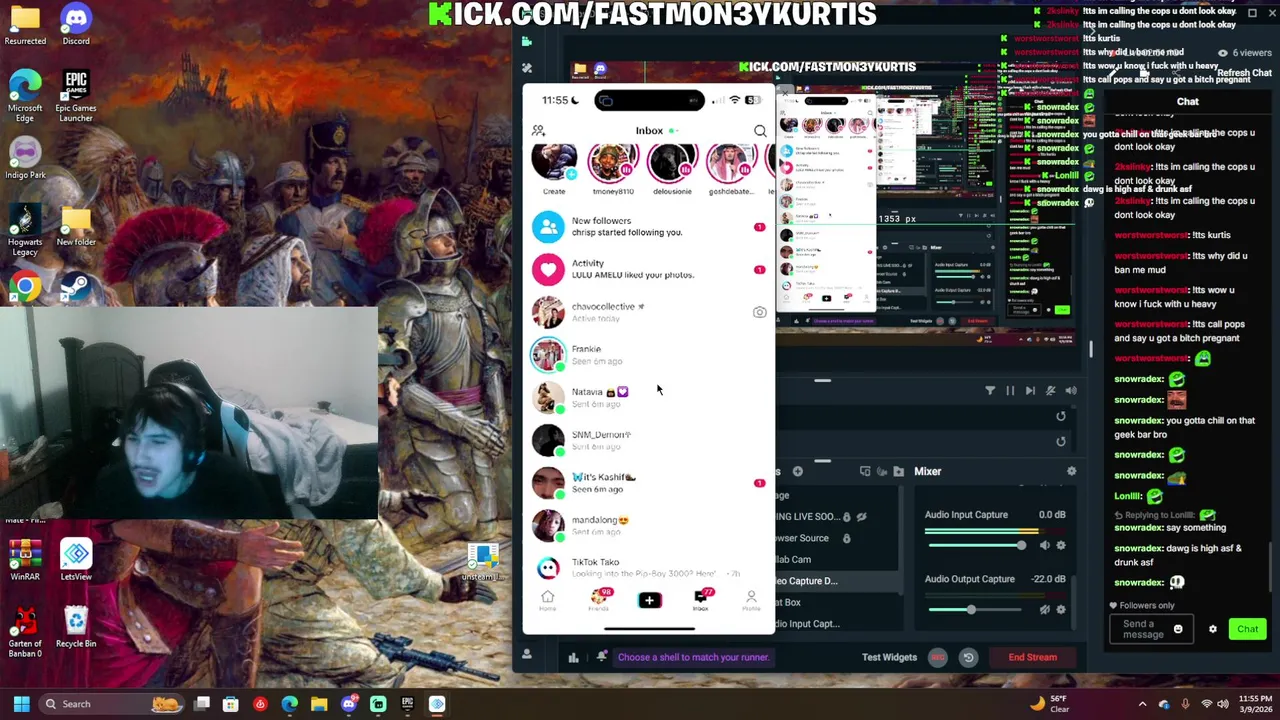Open the chavocollective conversation
Viewport: 1280px width, 720px height.
(x=649, y=312)
